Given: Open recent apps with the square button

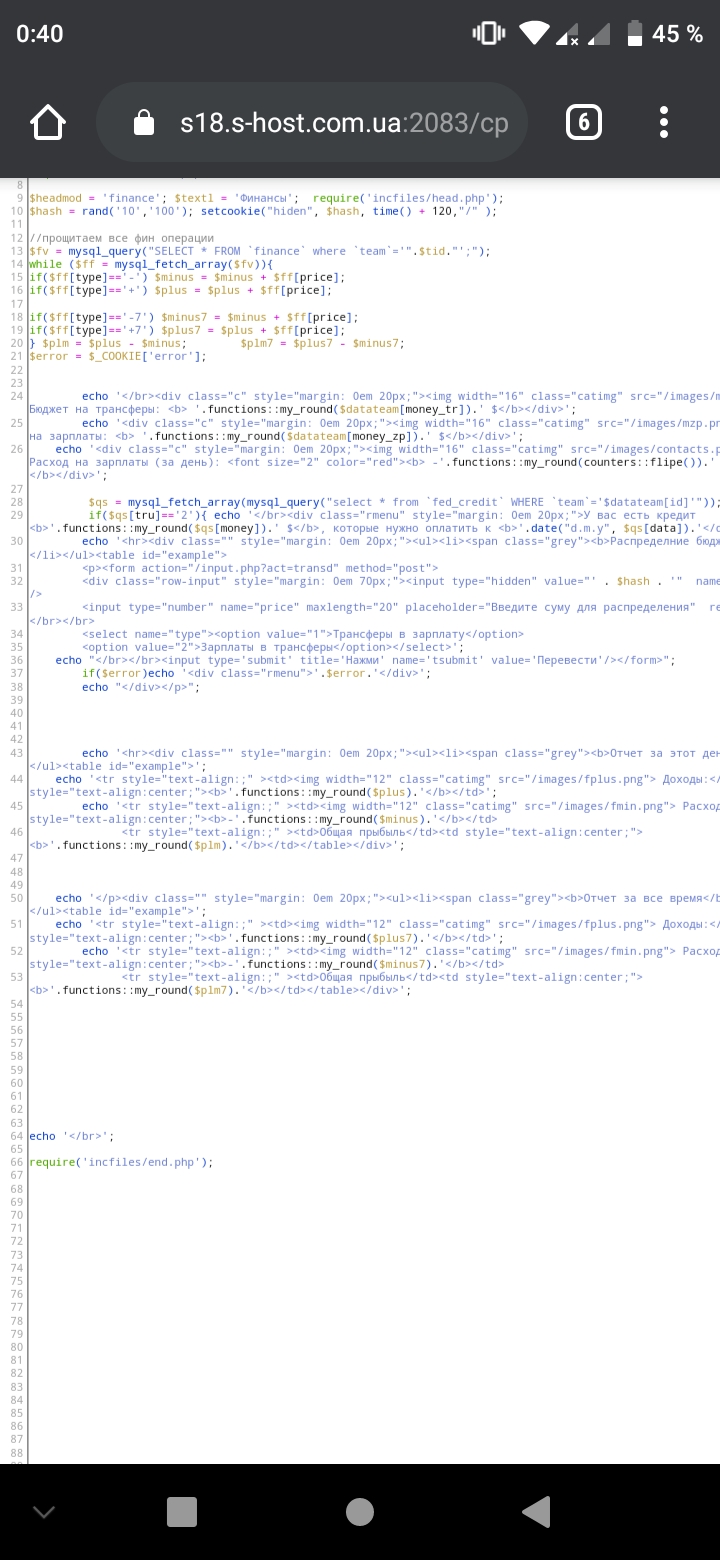Looking at the screenshot, I should point(181,1511).
